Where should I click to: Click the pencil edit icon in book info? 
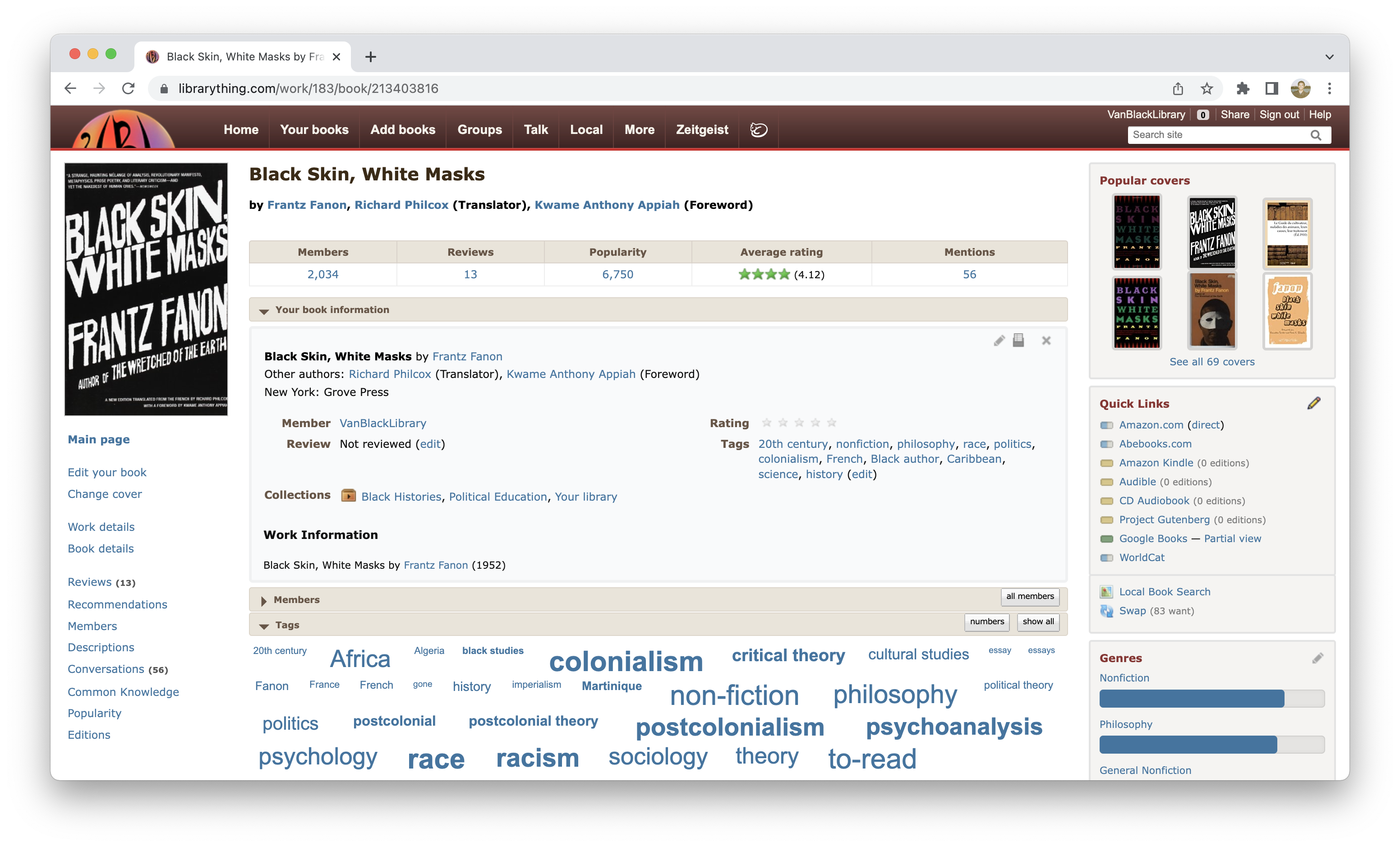[999, 341]
